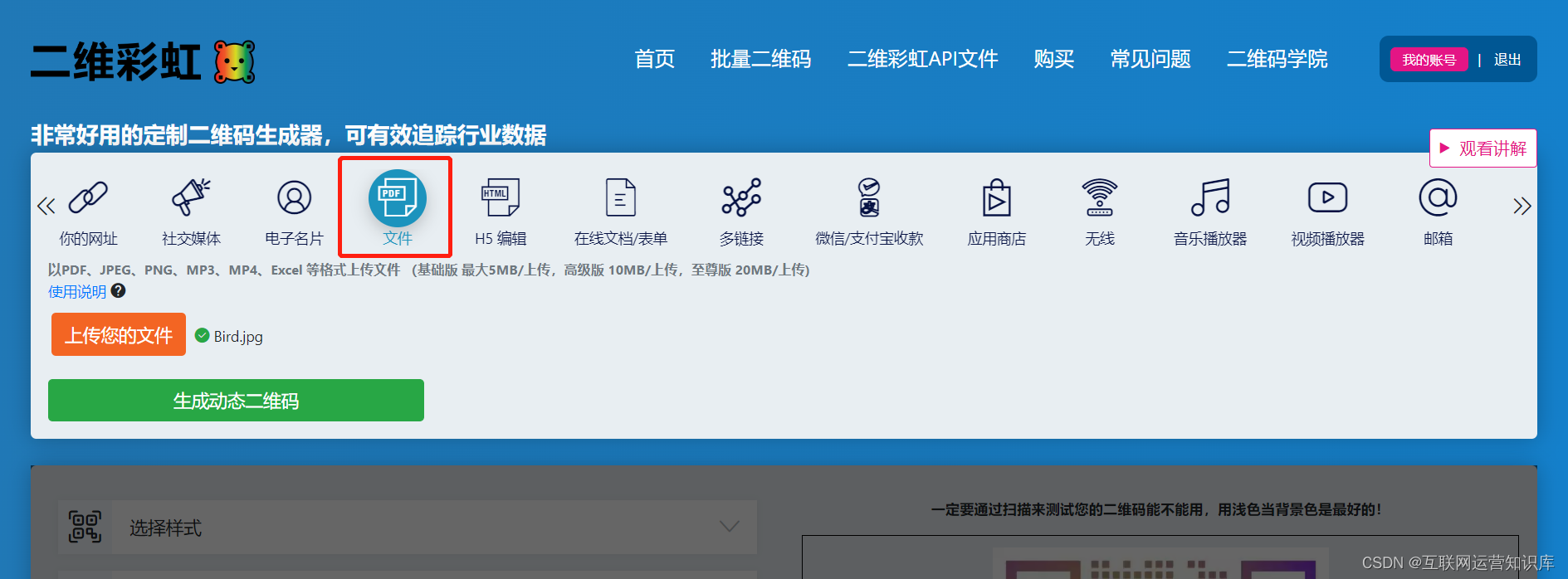1568x579 pixels.
Task: Select the 你的网址 link icon
Action: (88, 198)
